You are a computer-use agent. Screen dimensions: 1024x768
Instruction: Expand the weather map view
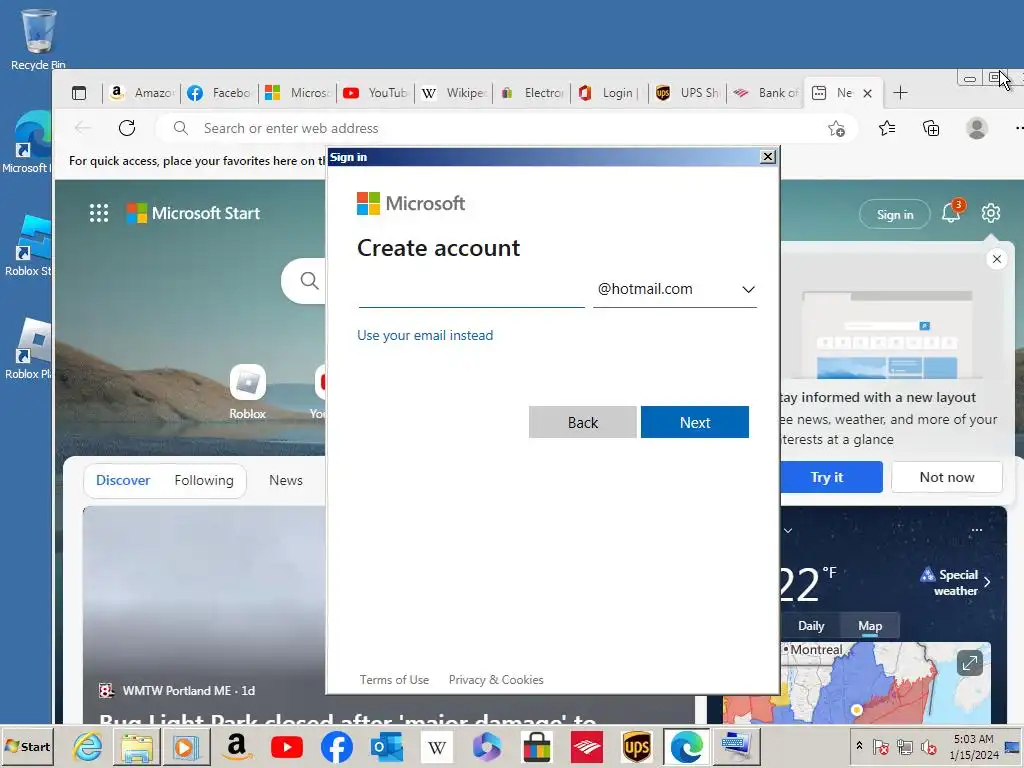pos(970,664)
